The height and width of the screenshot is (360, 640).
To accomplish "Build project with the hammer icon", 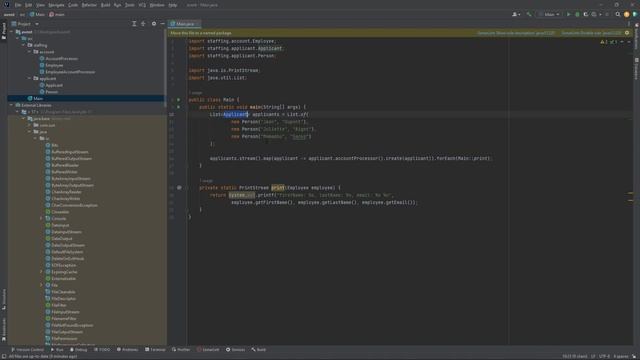I will point(529,14).
